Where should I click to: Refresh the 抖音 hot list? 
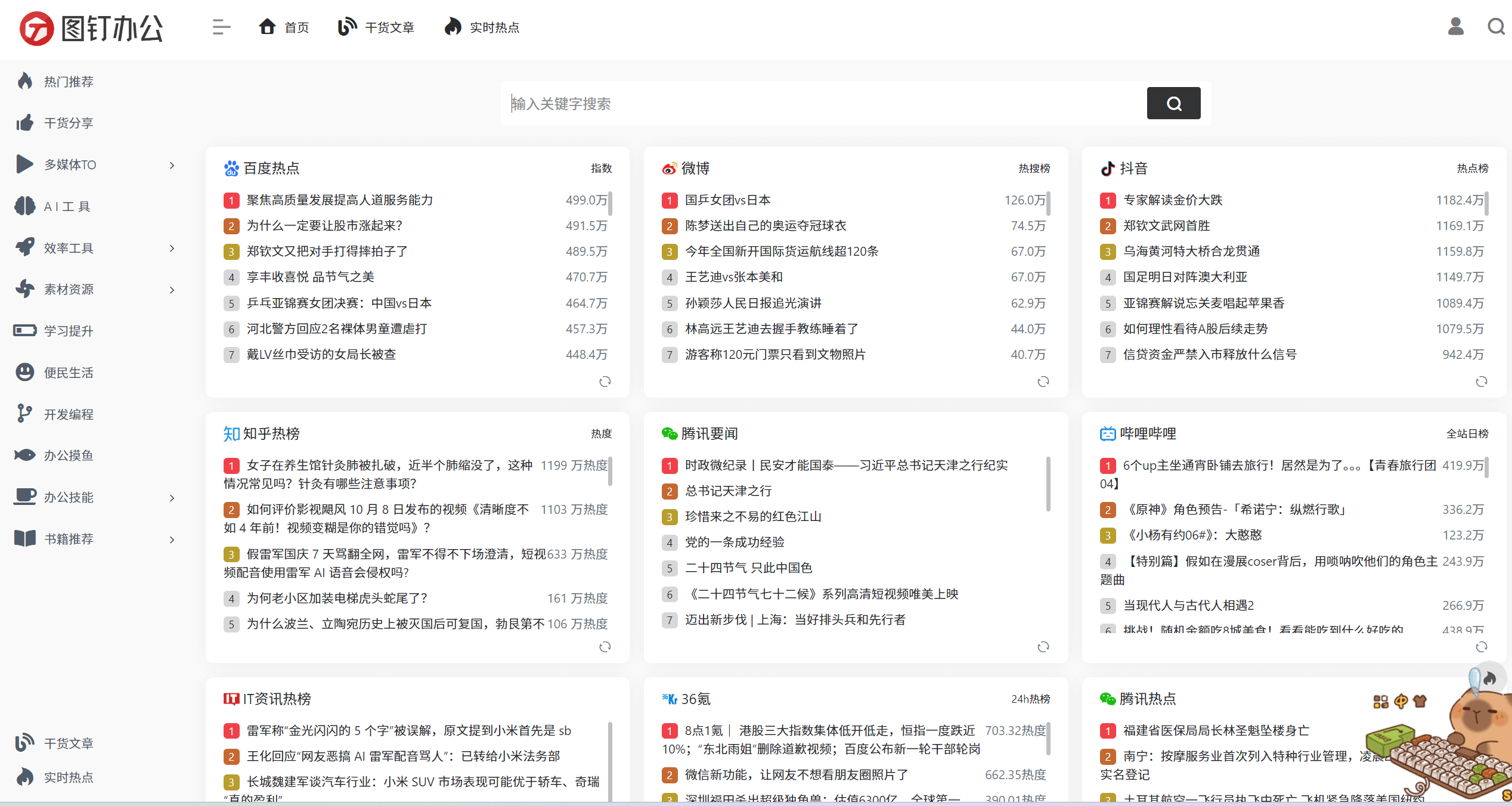click(x=1482, y=382)
